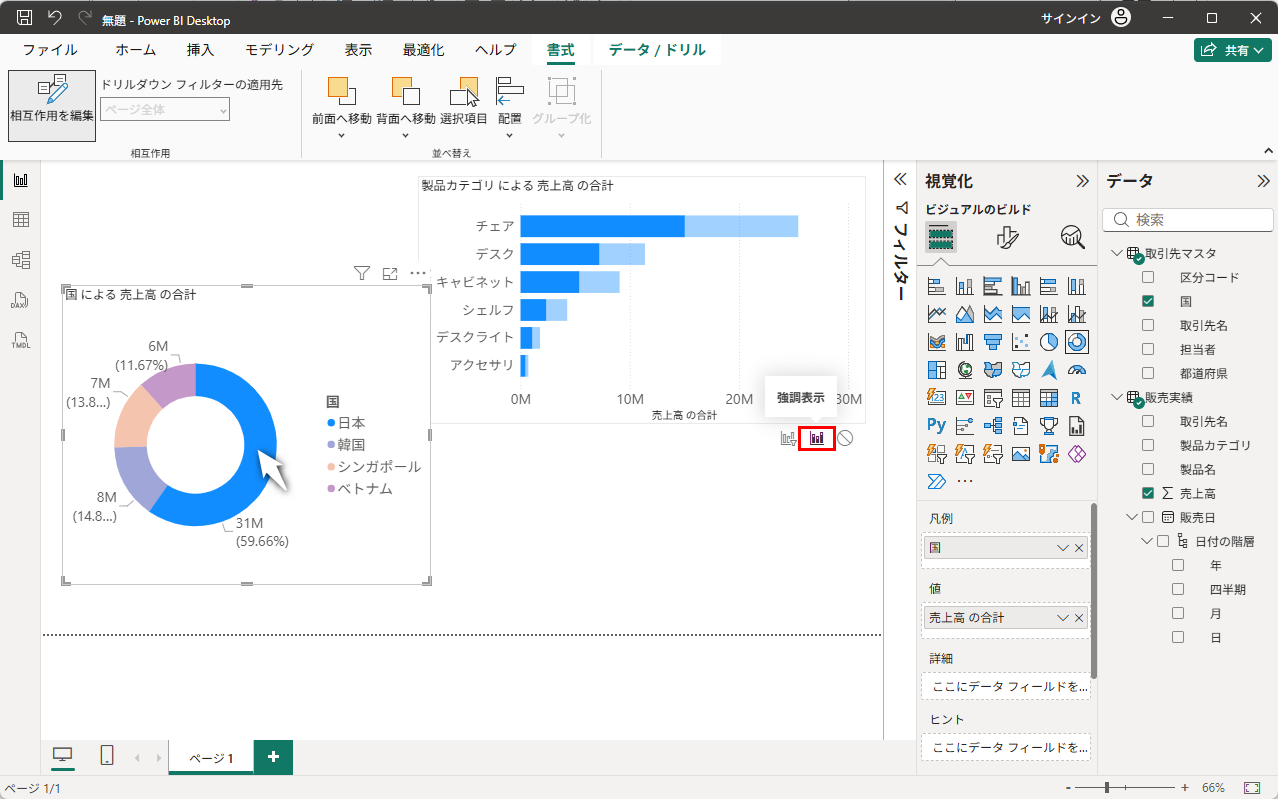Select the treemap visual
Viewport: 1278px width, 799px height.
937,370
